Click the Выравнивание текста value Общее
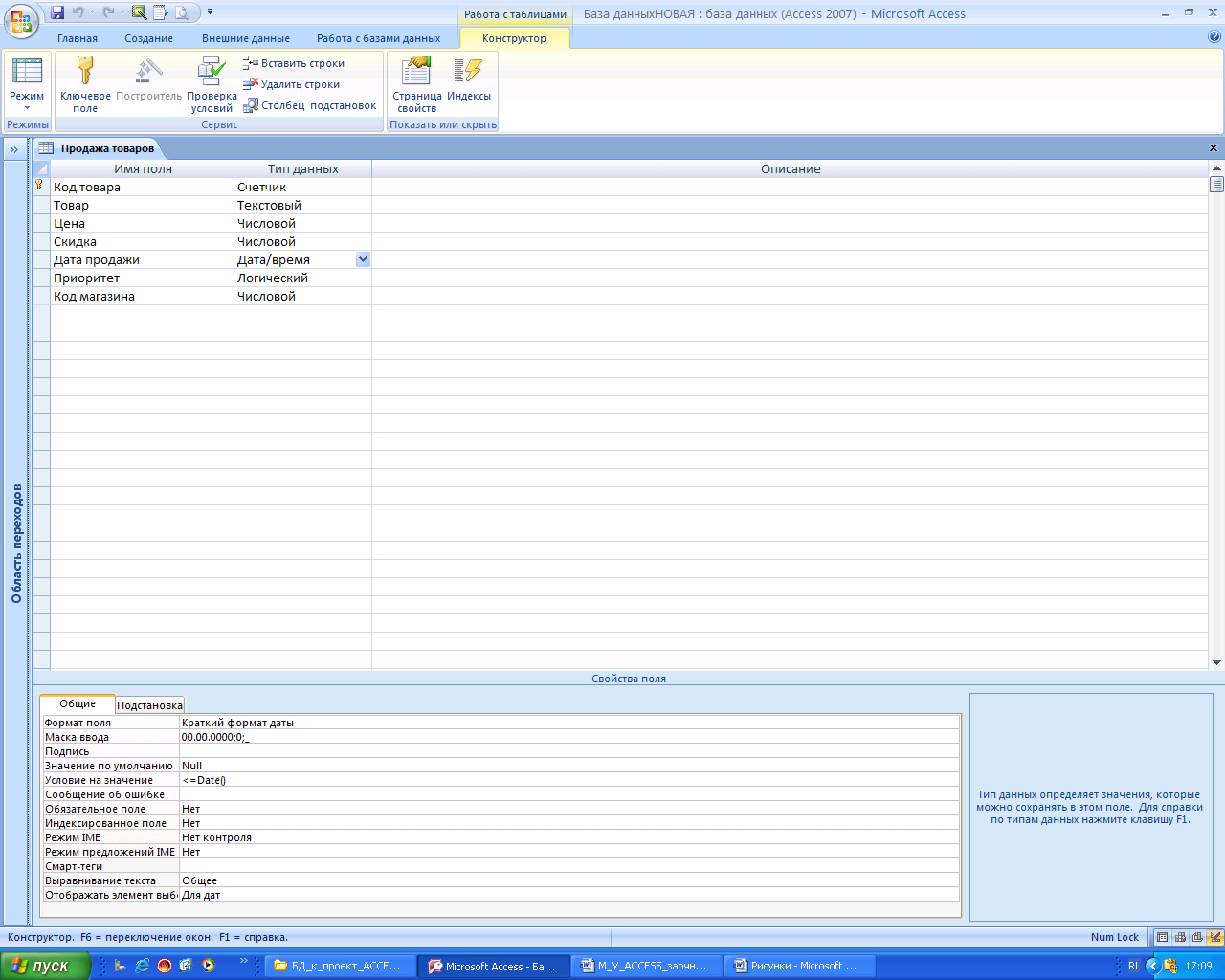The width and height of the screenshot is (1225, 980). (x=569, y=880)
